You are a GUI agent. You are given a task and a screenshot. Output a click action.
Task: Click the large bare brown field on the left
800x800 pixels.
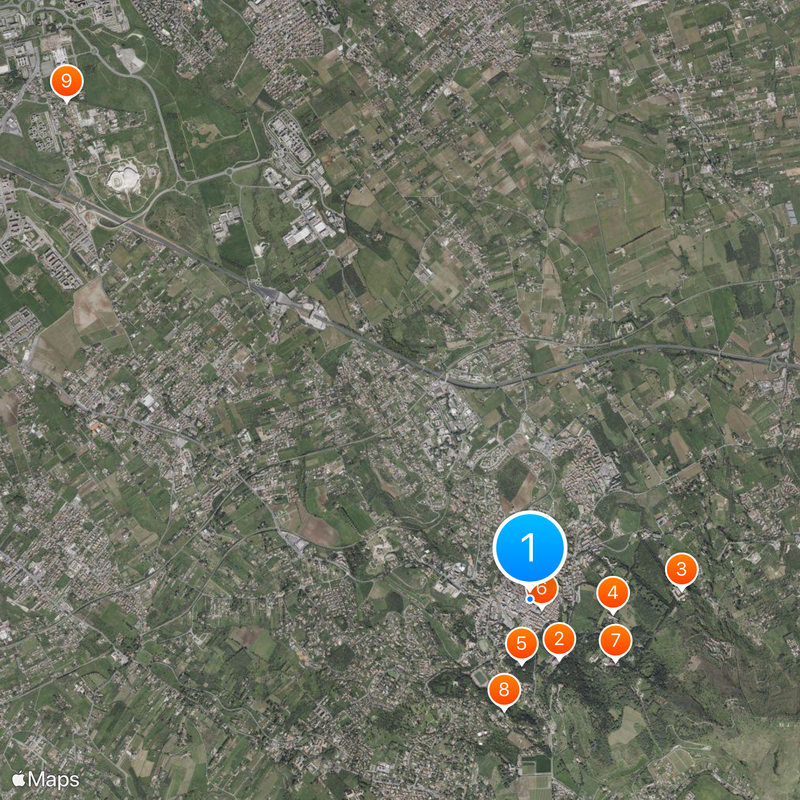pos(93,306)
